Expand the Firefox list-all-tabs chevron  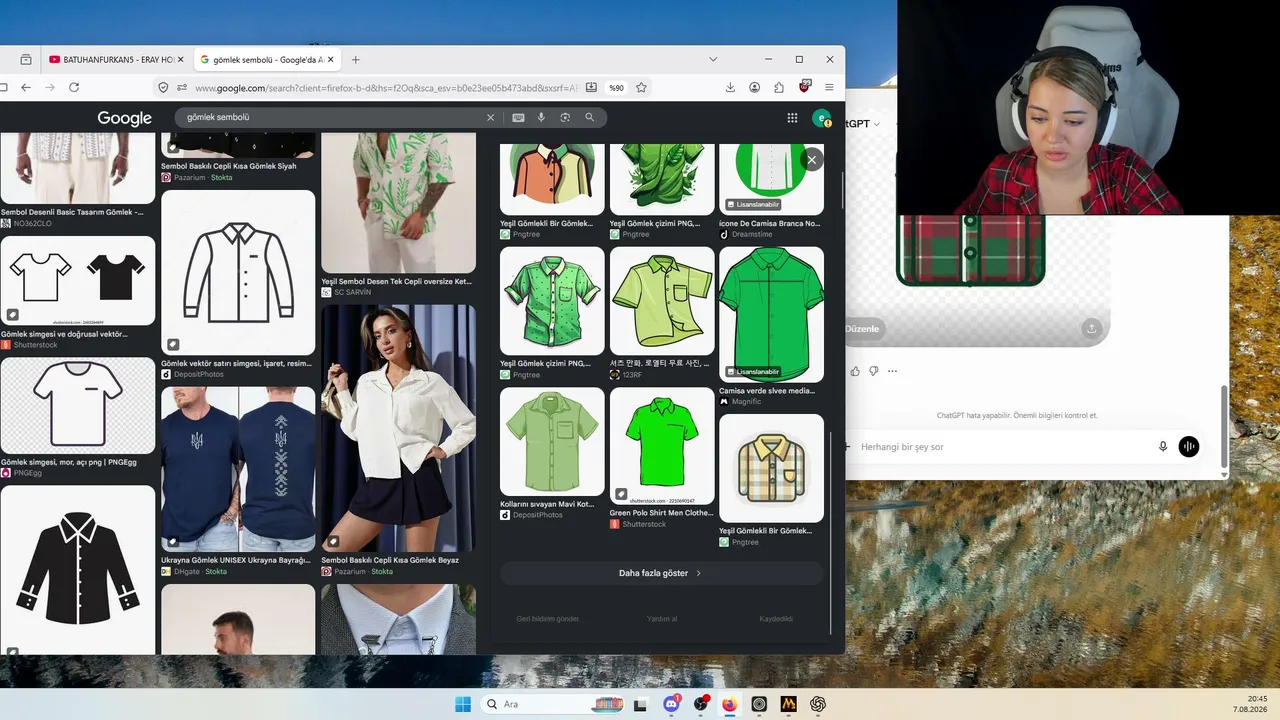713,60
